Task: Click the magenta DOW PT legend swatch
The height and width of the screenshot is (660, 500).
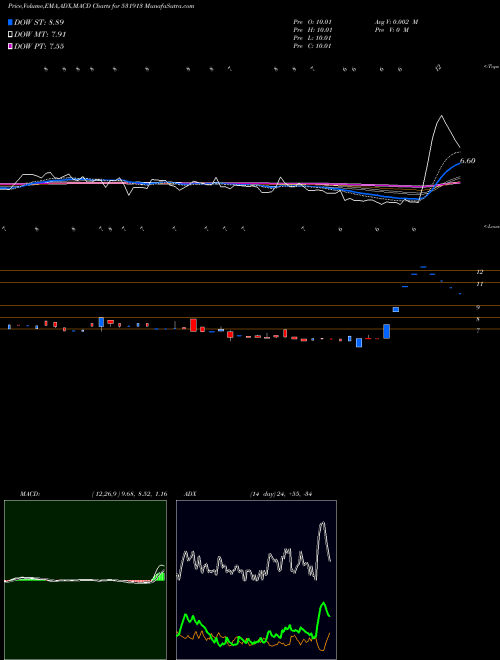Action: 11,47
